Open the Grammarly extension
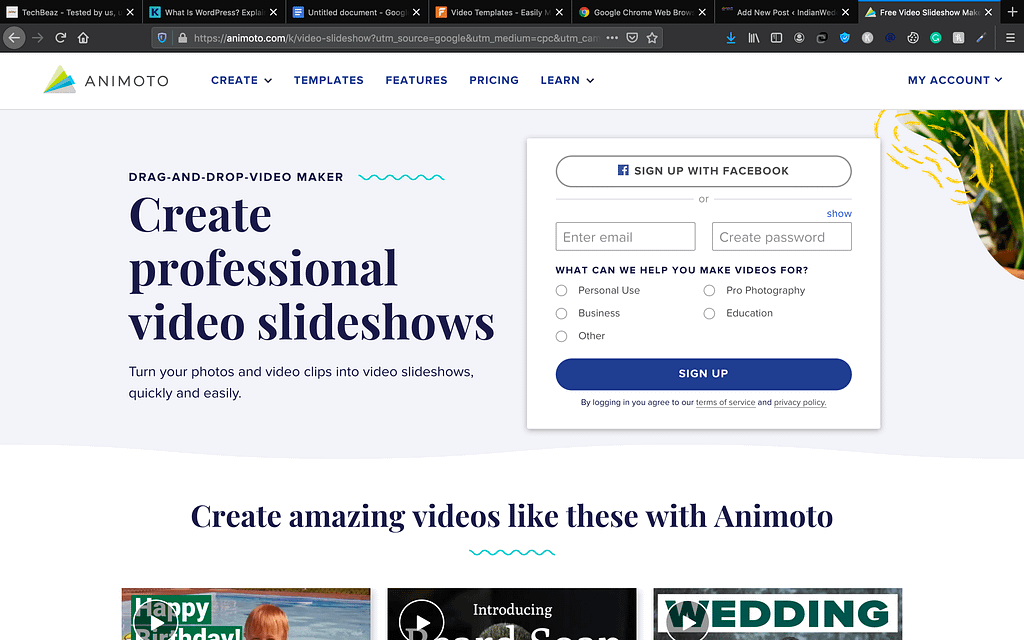This screenshot has width=1024, height=640. (936, 38)
